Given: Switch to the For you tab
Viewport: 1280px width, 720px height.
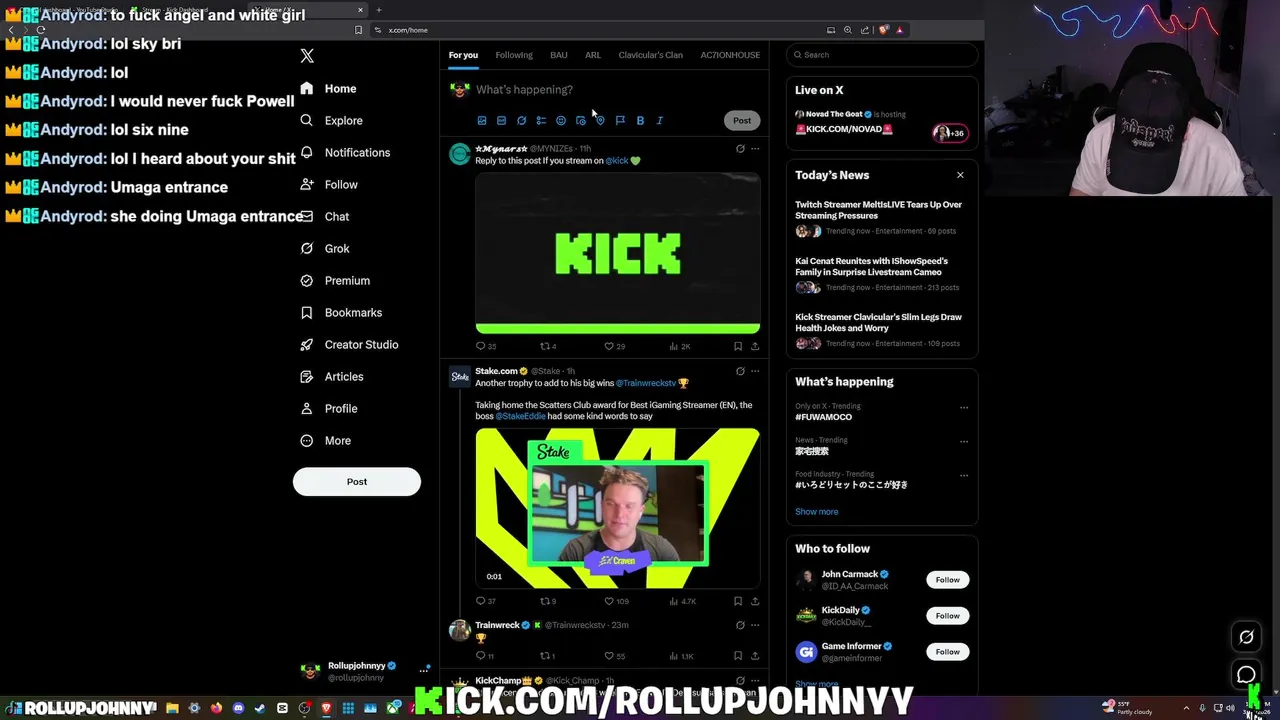Looking at the screenshot, I should (x=463, y=55).
